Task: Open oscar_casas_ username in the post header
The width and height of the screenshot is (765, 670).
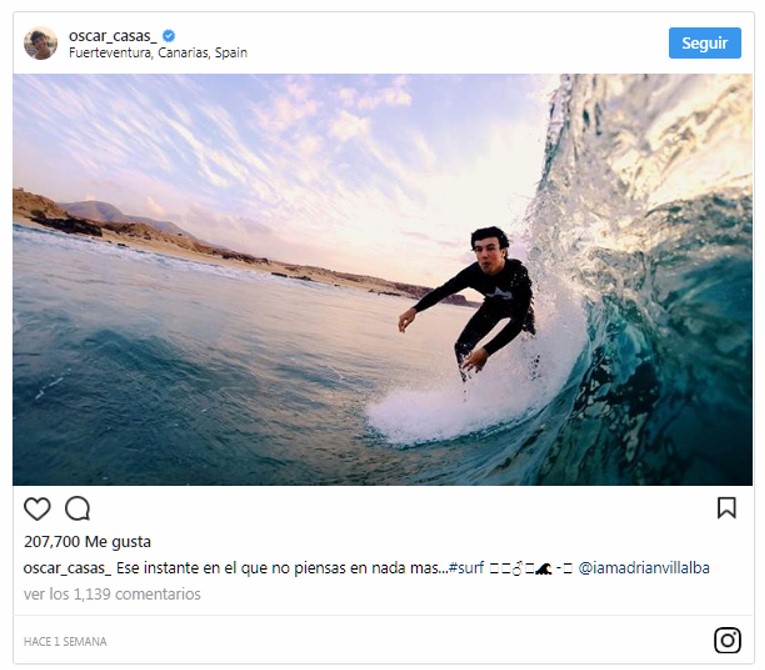Action: (112, 36)
